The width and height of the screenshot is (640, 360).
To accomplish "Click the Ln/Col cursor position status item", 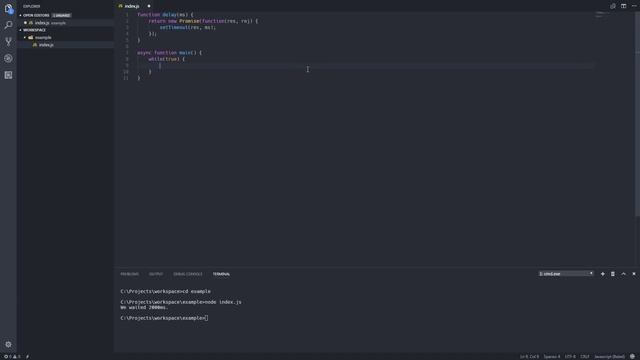I will [529, 356].
